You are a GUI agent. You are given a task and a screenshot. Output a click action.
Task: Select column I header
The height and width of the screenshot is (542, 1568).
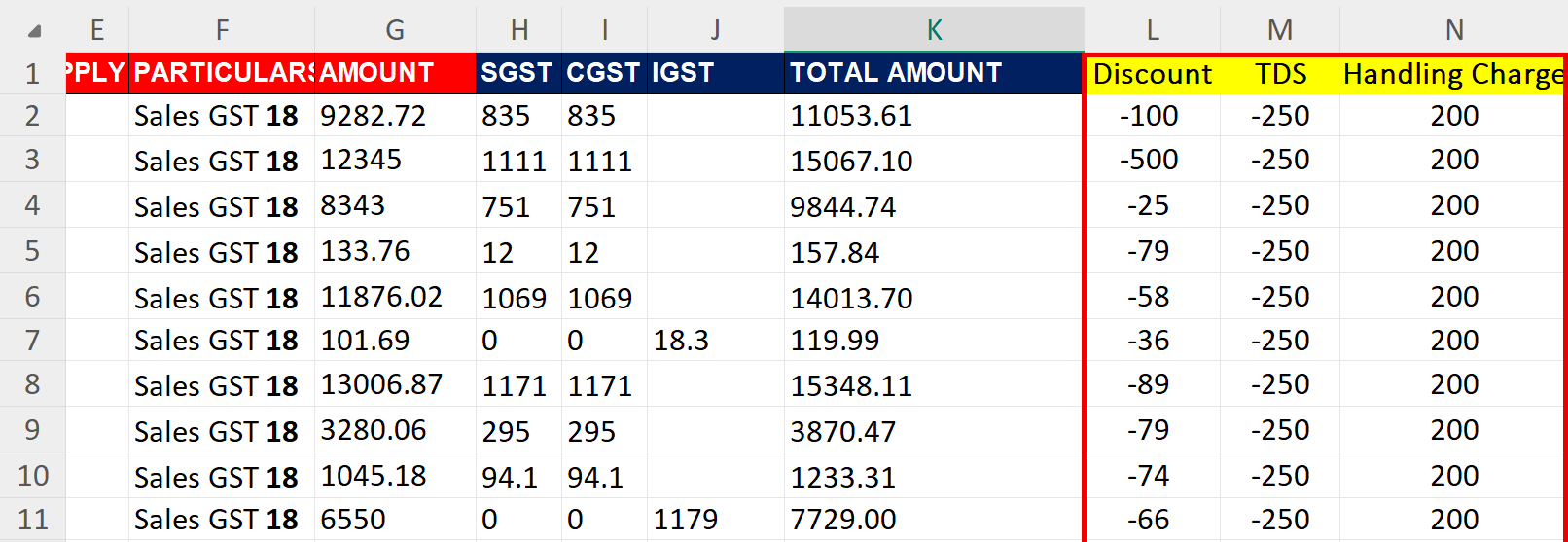coord(604,29)
